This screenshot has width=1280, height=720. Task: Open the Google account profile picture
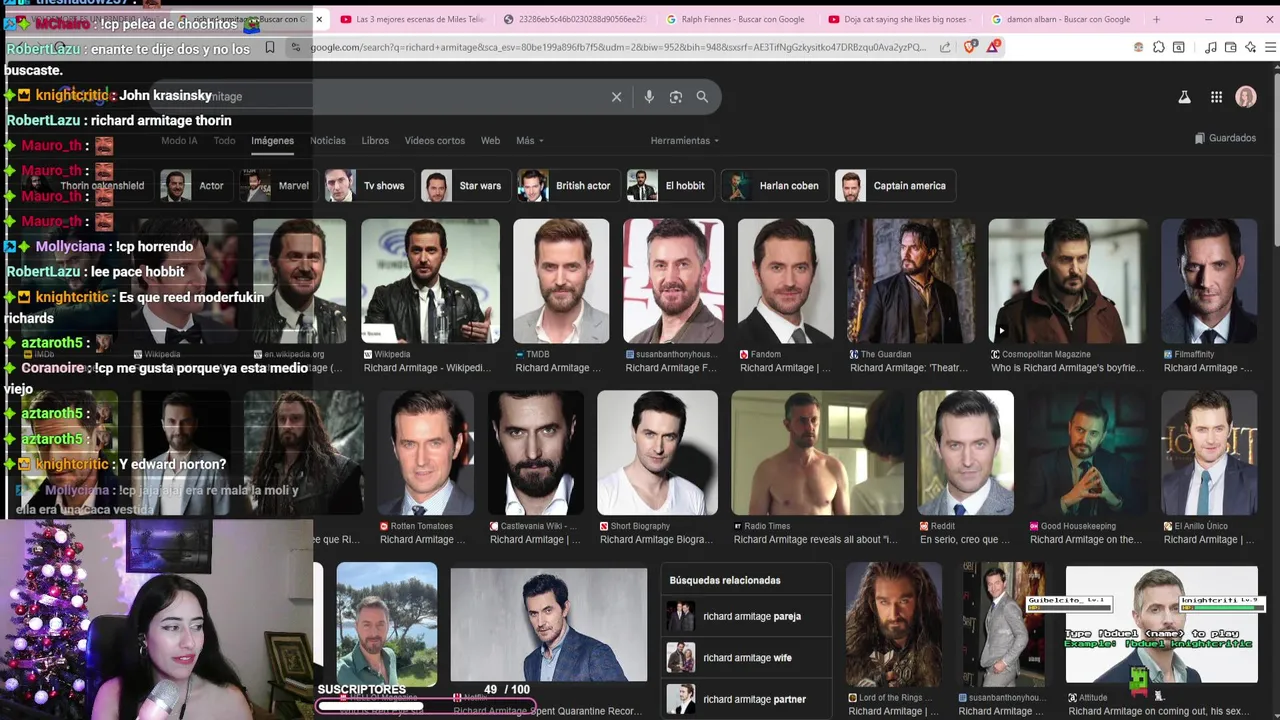(x=1246, y=97)
